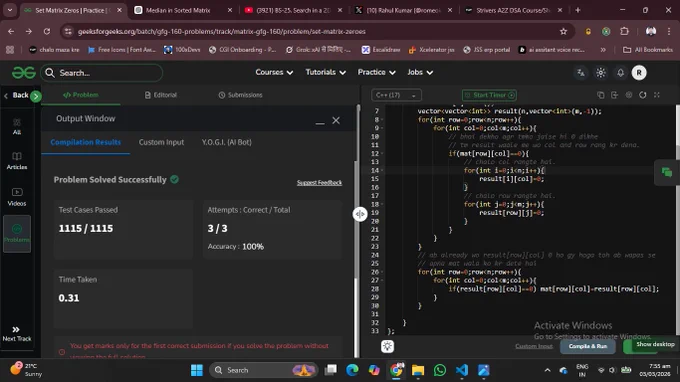Screen dimensions: 680x382
Task: Click the editor export arrow icon
Action: pos(615,95)
